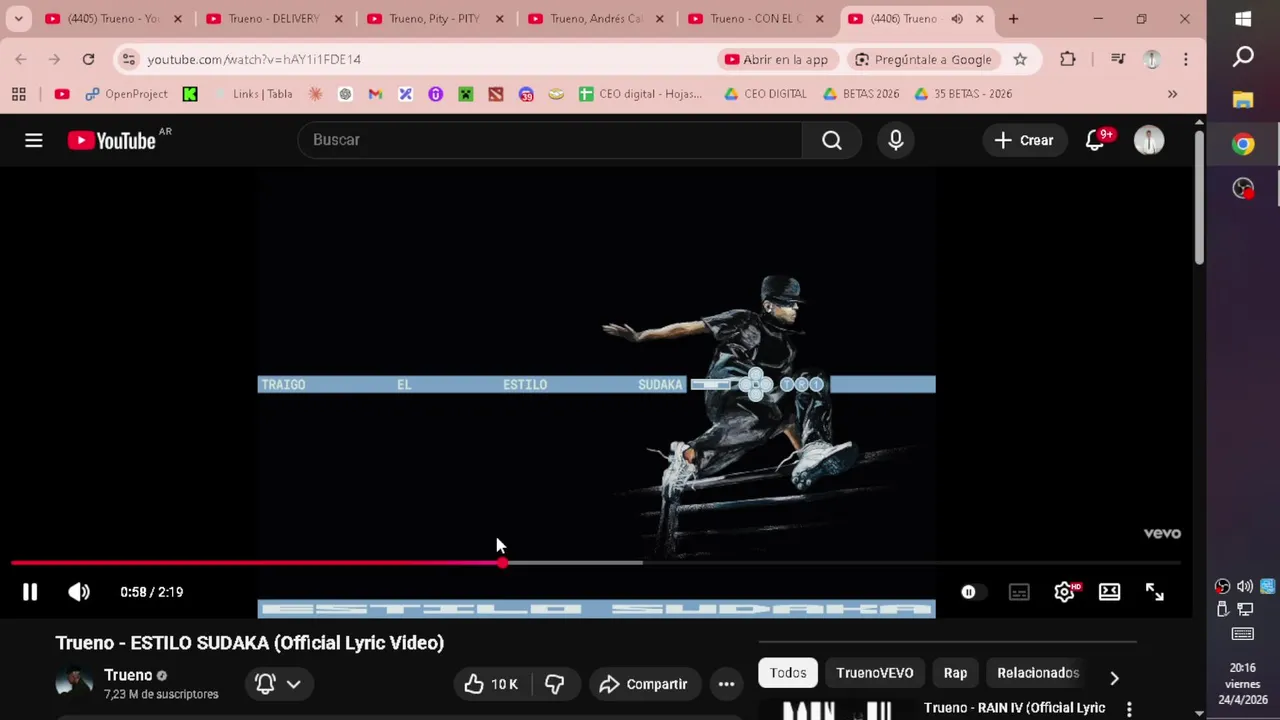Open more actions three-dot menu

(727, 684)
